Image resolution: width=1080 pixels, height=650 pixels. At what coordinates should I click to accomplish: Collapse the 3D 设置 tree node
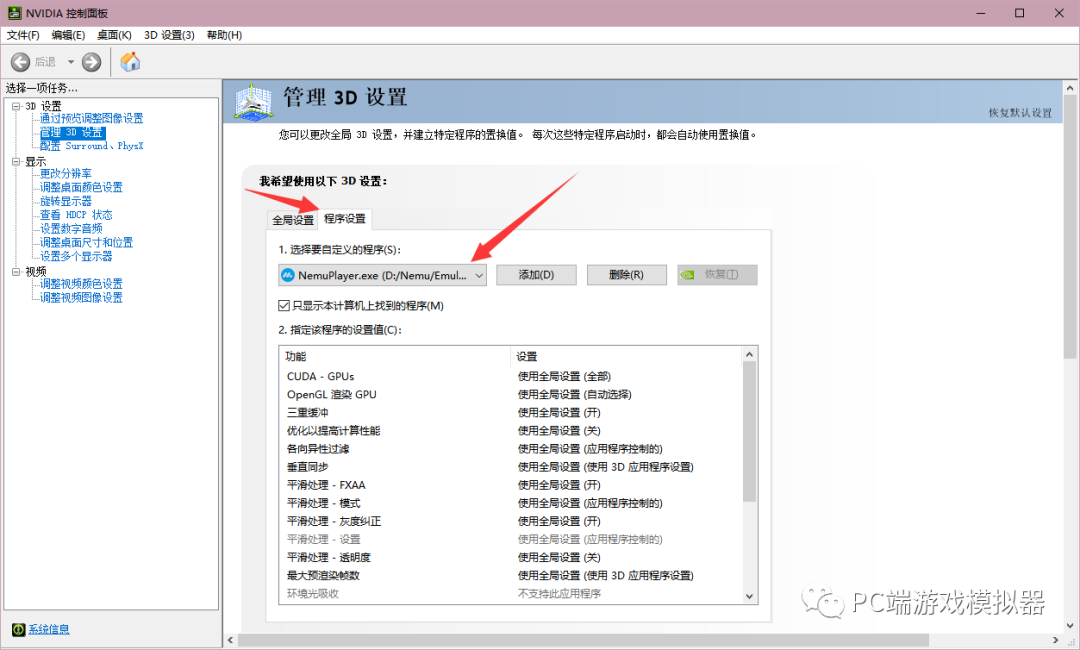[x=16, y=106]
